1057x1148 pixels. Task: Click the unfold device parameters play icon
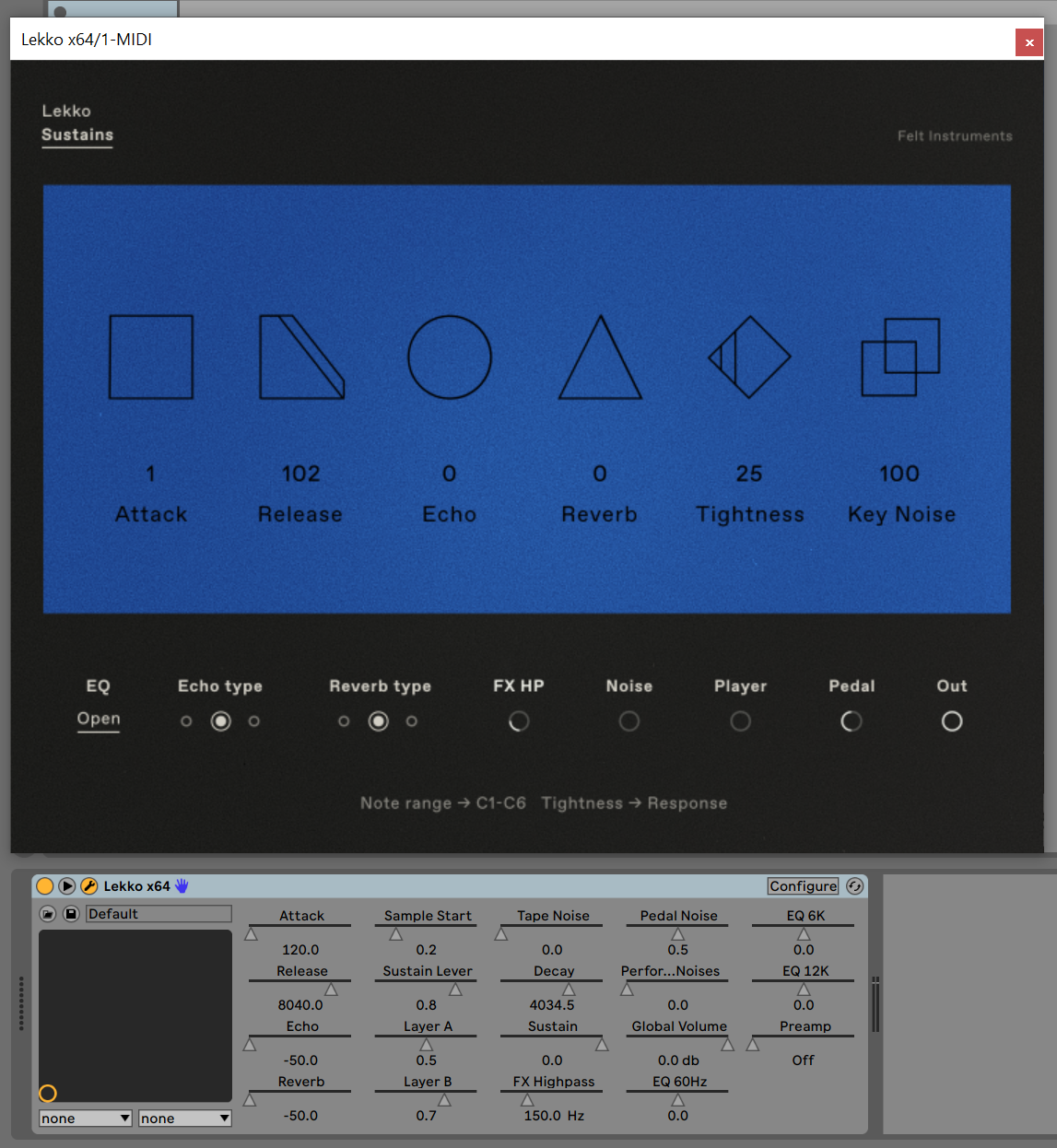(x=67, y=886)
